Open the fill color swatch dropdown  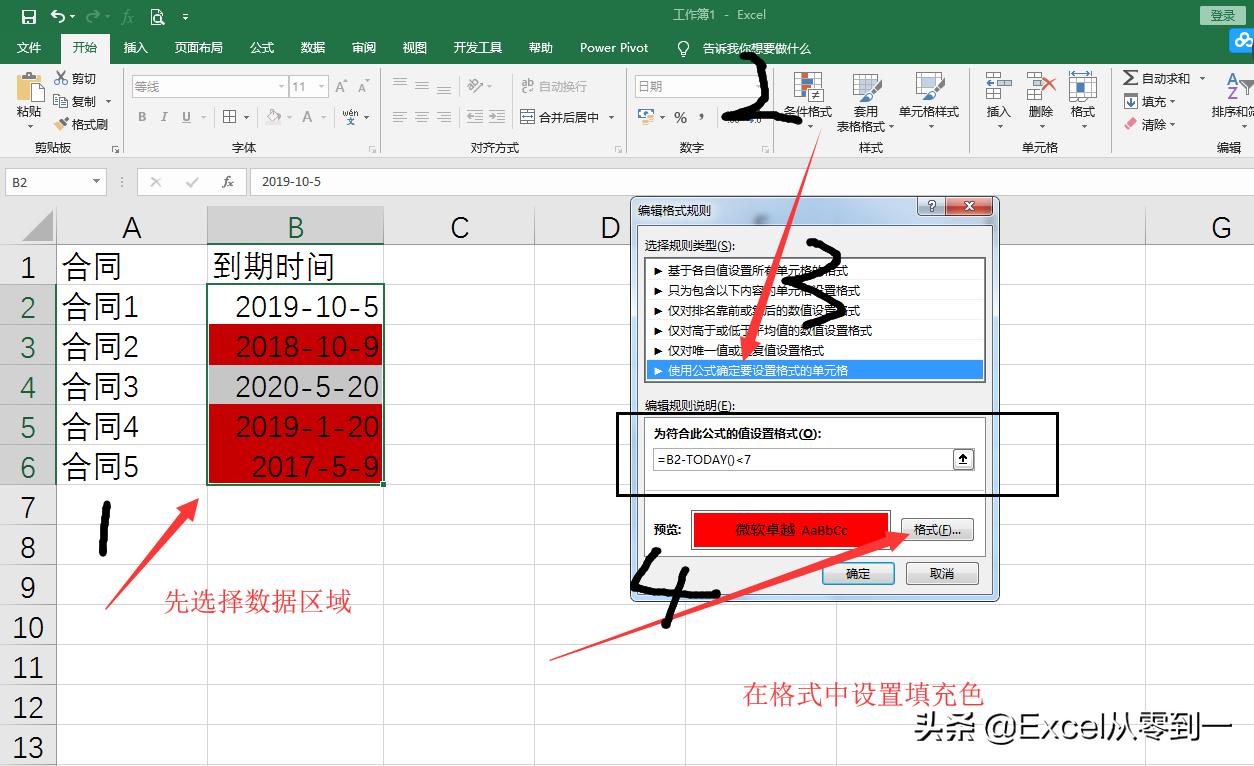click(x=290, y=117)
